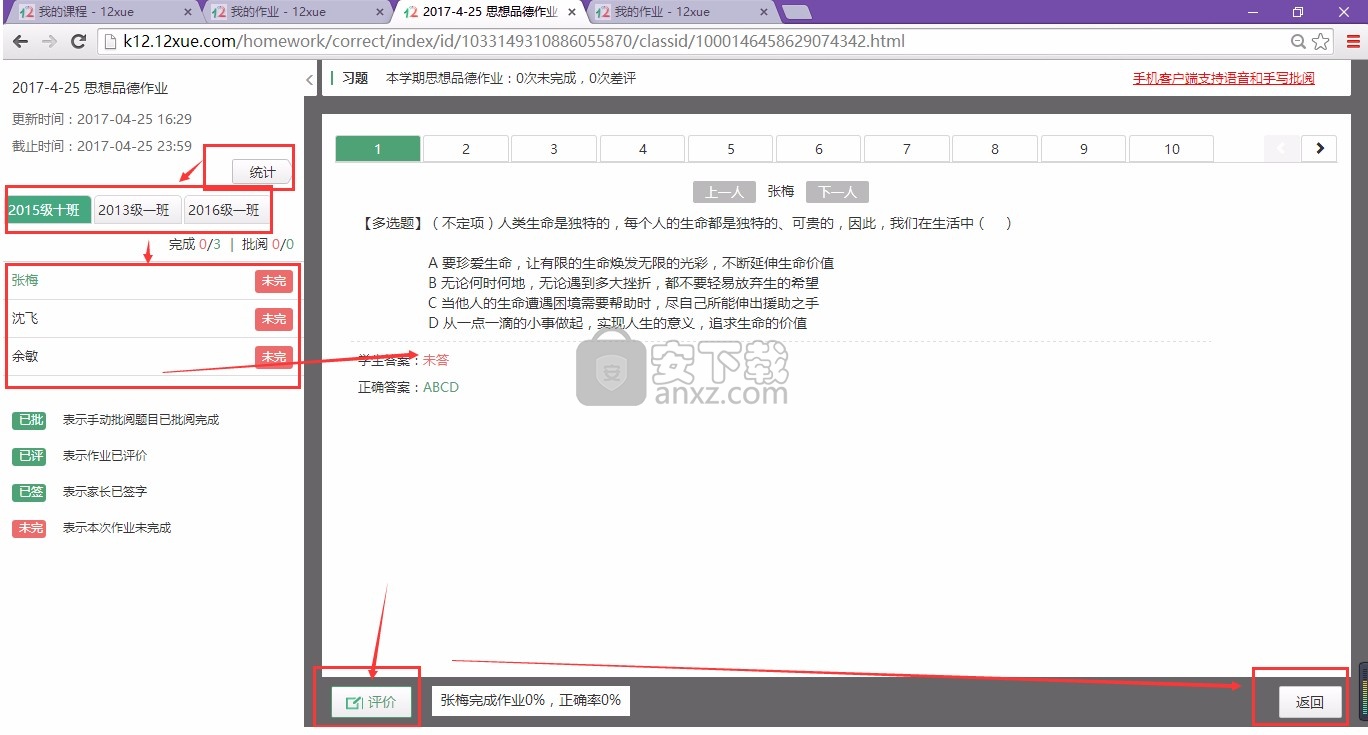The width and height of the screenshot is (1368, 735).
Task: Close the first 我的课程 tab
Action: coord(190,12)
